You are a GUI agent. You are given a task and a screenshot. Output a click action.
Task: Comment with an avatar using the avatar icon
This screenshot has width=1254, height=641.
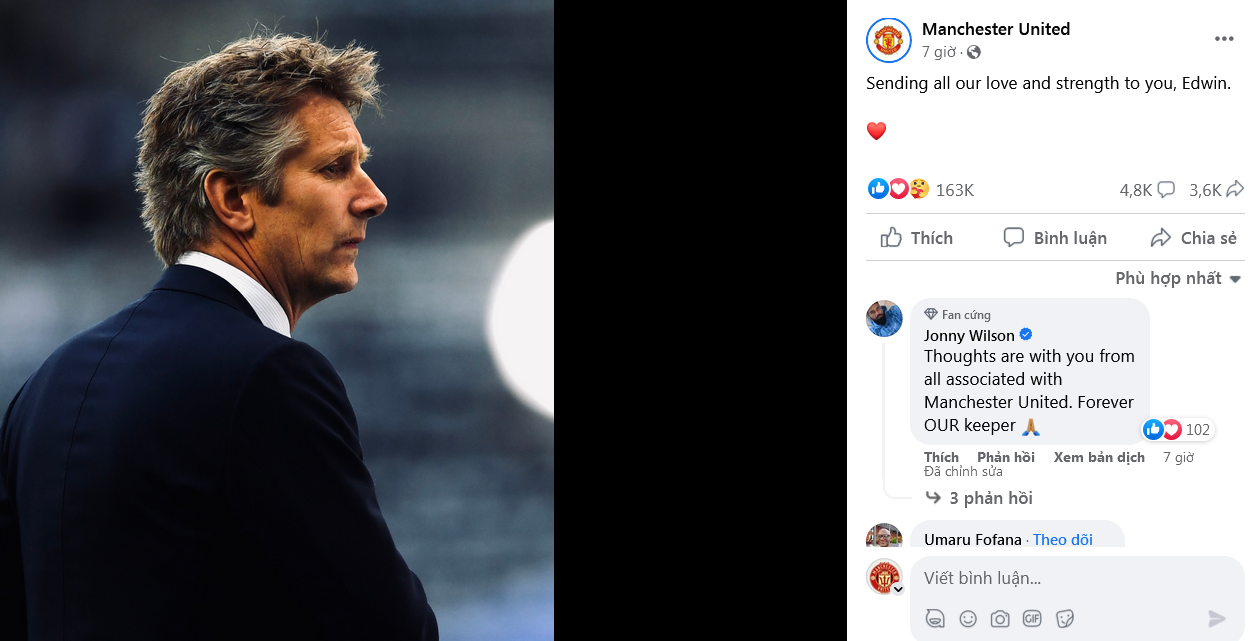pos(935,619)
